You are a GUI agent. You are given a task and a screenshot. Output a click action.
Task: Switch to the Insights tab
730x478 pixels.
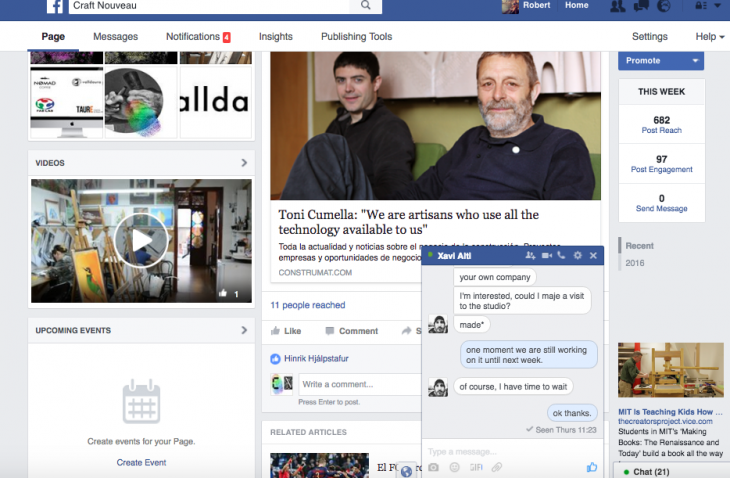pyautogui.click(x=276, y=37)
